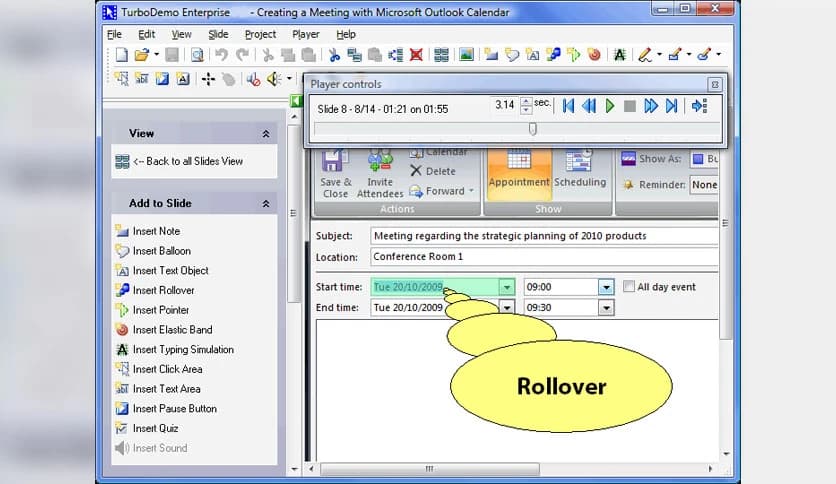Jump to last slide in Player controls

pos(672,106)
